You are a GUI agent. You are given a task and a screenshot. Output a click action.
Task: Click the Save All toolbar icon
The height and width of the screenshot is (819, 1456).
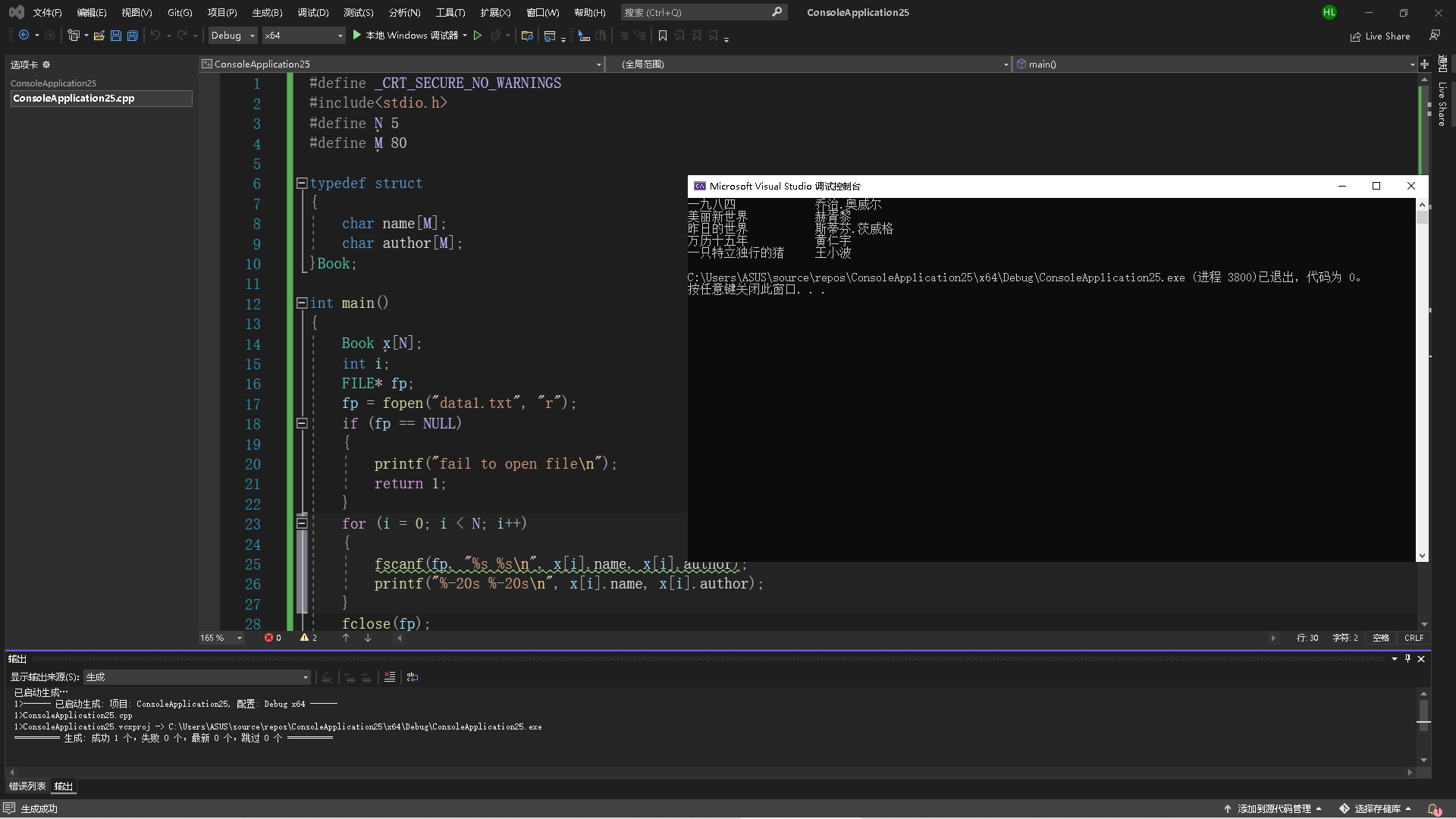pyautogui.click(x=133, y=36)
